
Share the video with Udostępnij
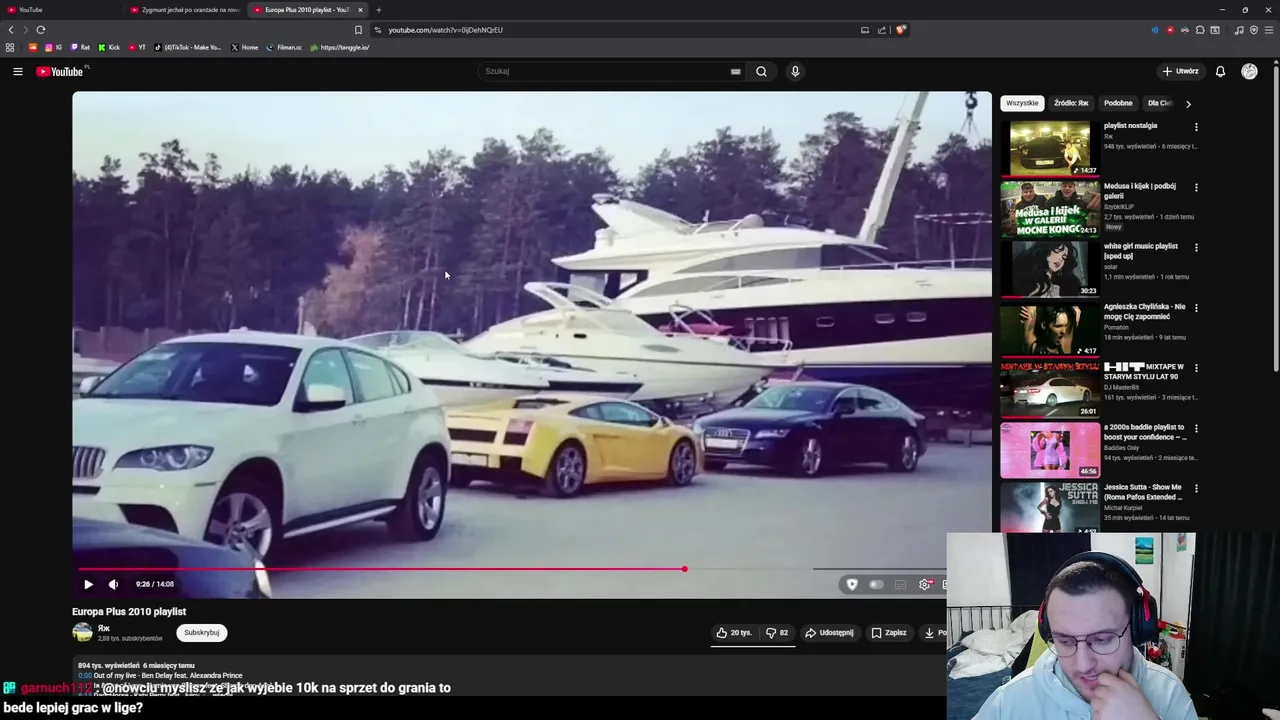829,632
